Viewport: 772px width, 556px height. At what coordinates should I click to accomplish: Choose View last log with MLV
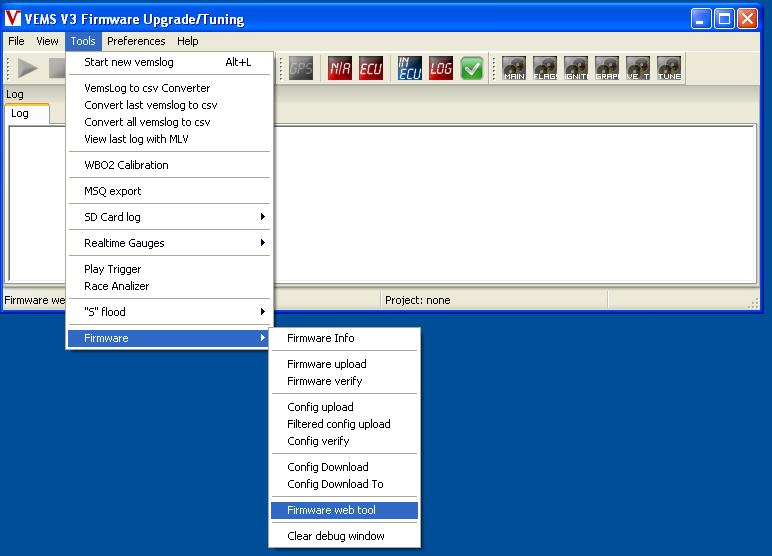point(169,139)
